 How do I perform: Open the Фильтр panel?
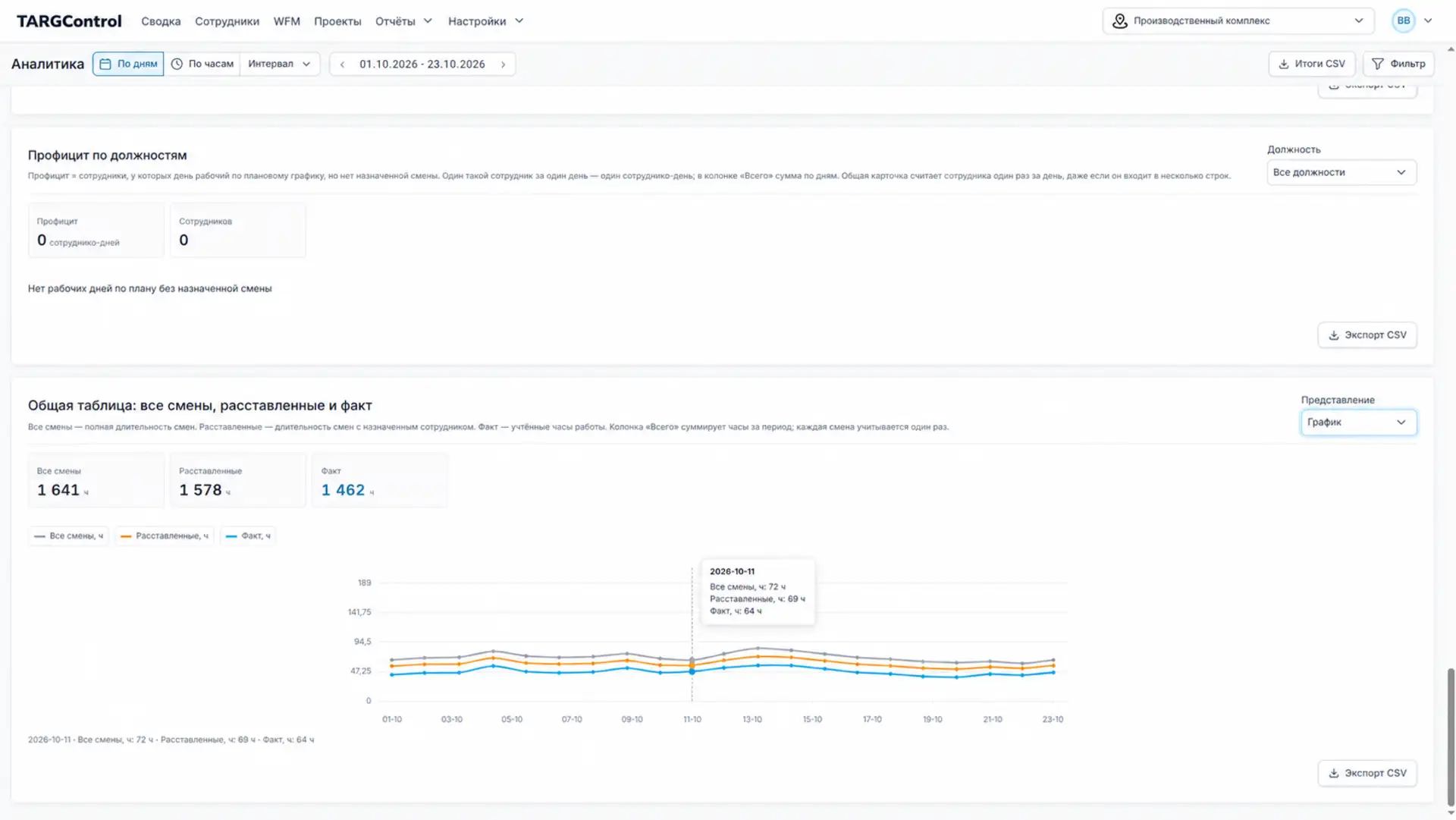click(1398, 64)
